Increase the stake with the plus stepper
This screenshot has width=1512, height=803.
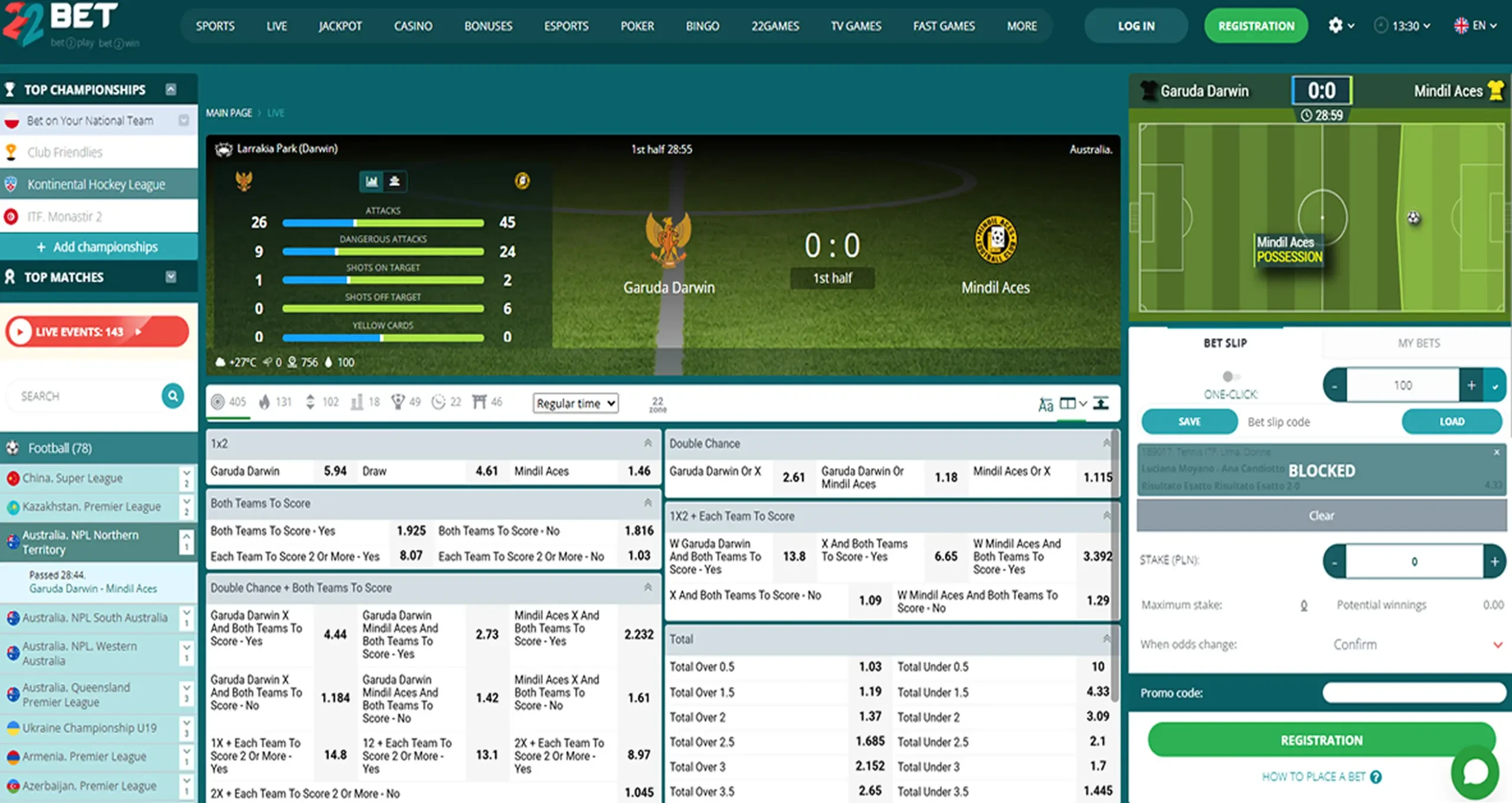click(1494, 561)
